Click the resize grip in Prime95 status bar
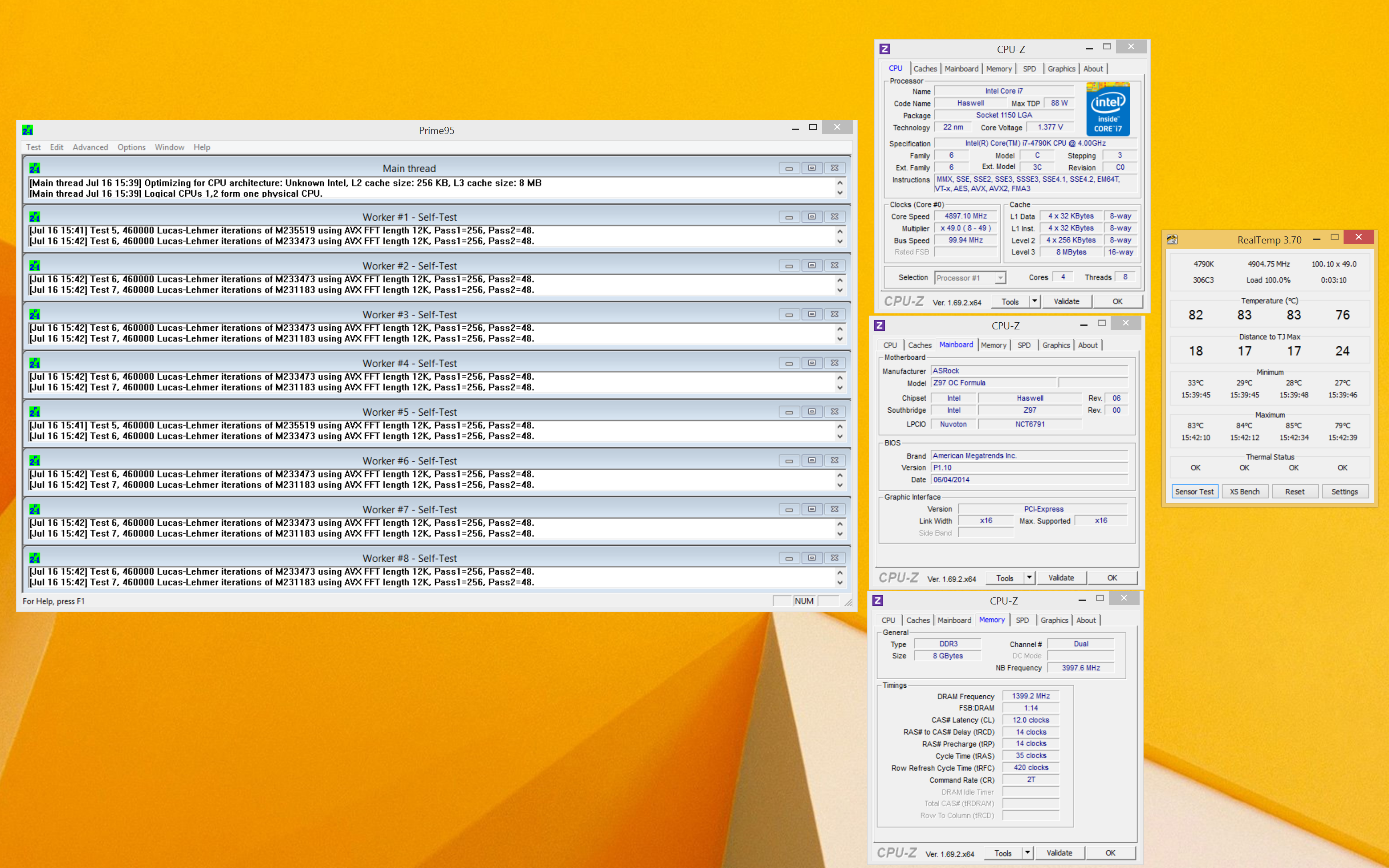This screenshot has height=868, width=1389. pos(847,602)
